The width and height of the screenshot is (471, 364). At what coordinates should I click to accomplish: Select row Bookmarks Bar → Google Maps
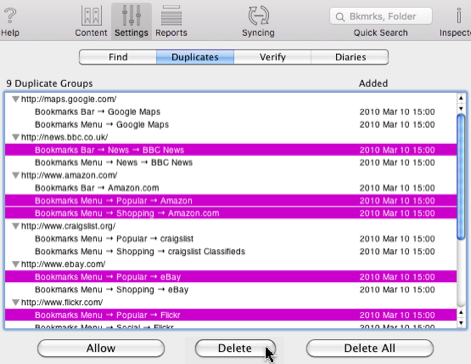(x=231, y=112)
